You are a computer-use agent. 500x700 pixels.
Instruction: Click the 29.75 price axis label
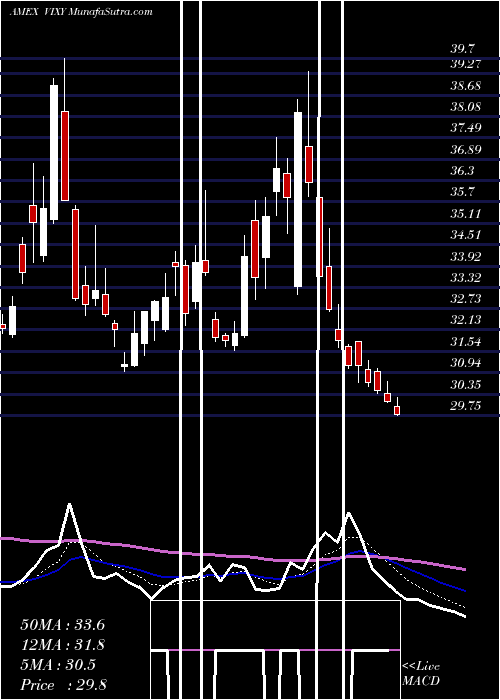[x=466, y=406]
